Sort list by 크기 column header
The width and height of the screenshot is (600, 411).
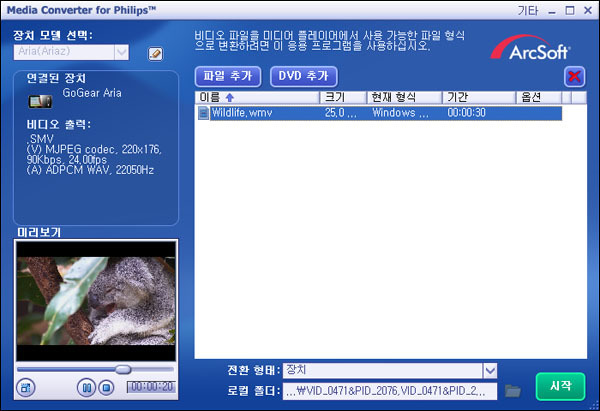tap(343, 98)
